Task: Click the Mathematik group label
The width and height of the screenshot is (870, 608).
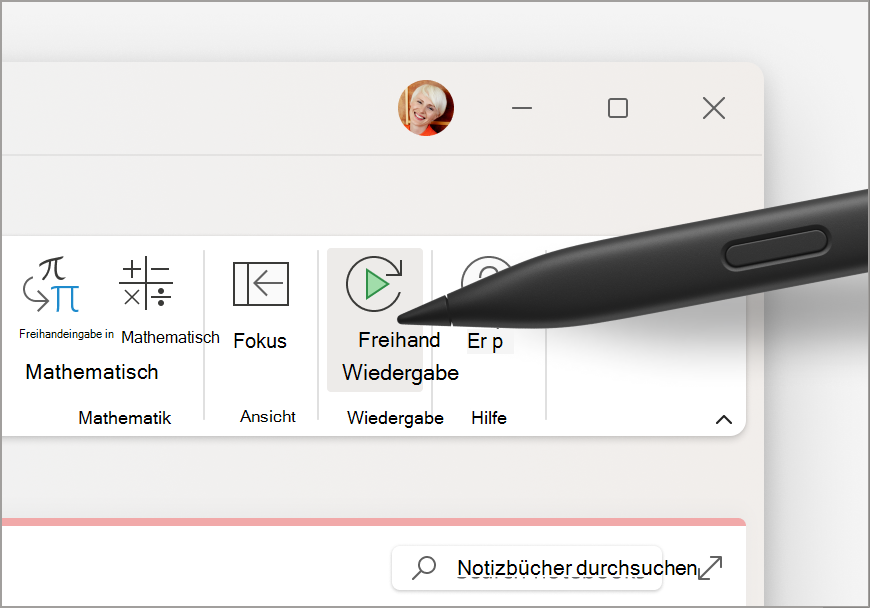Action: coord(125,418)
